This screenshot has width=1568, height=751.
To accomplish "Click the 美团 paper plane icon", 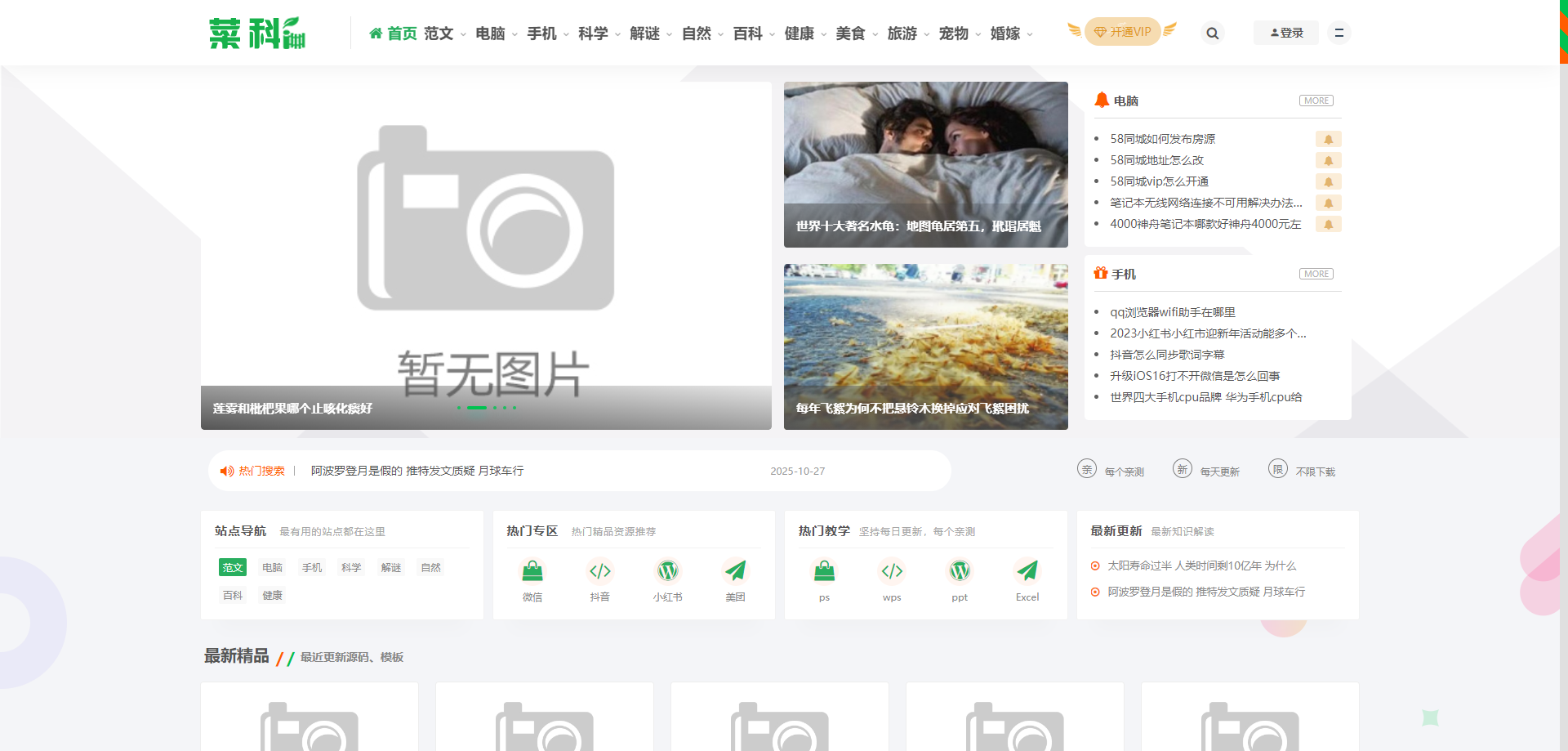I will [735, 570].
